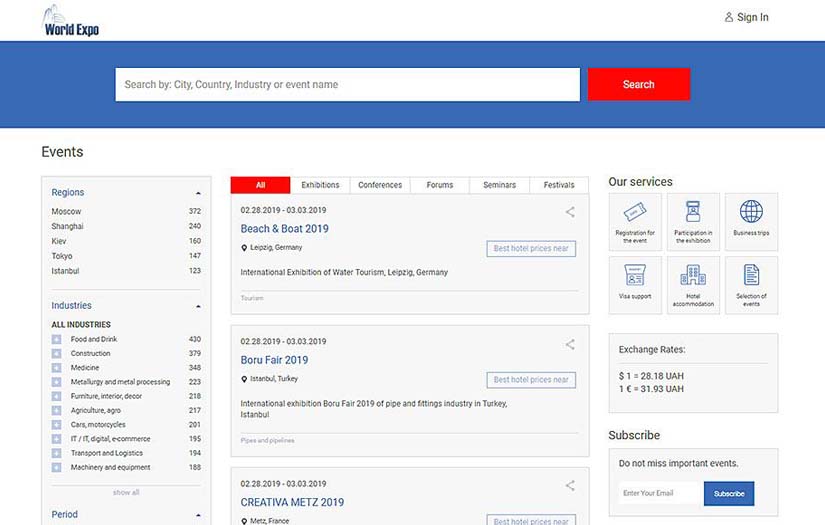Check the Agriculture, agro box
825x525 pixels.
pyautogui.click(x=56, y=410)
